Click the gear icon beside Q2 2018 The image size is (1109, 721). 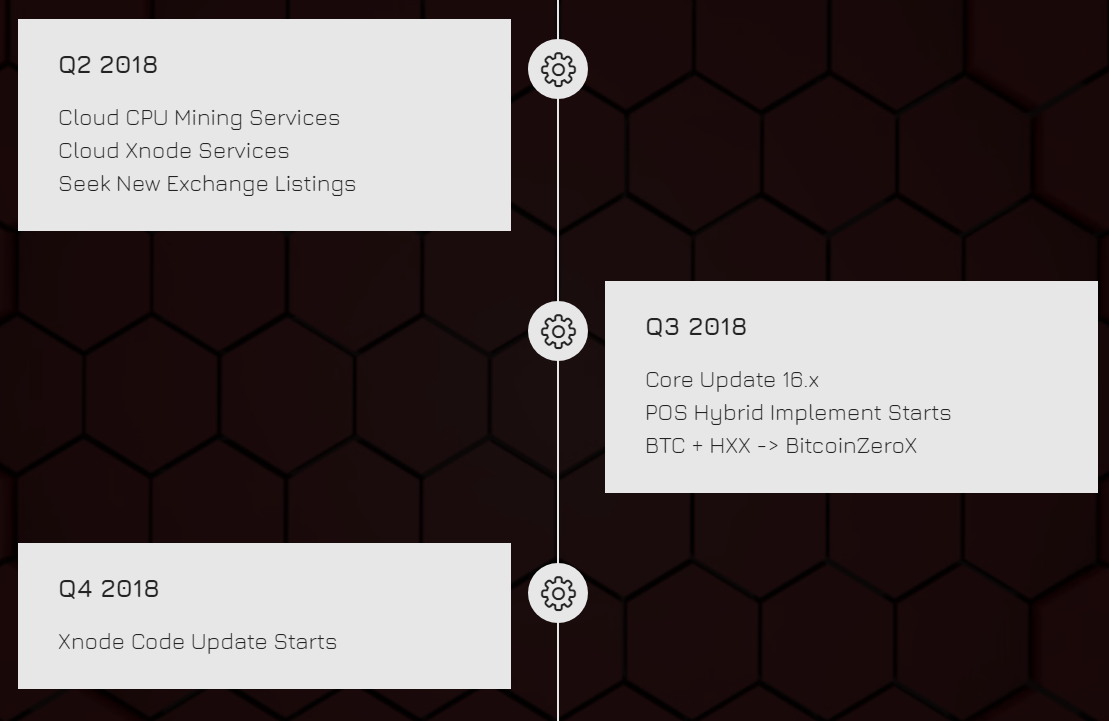point(558,69)
